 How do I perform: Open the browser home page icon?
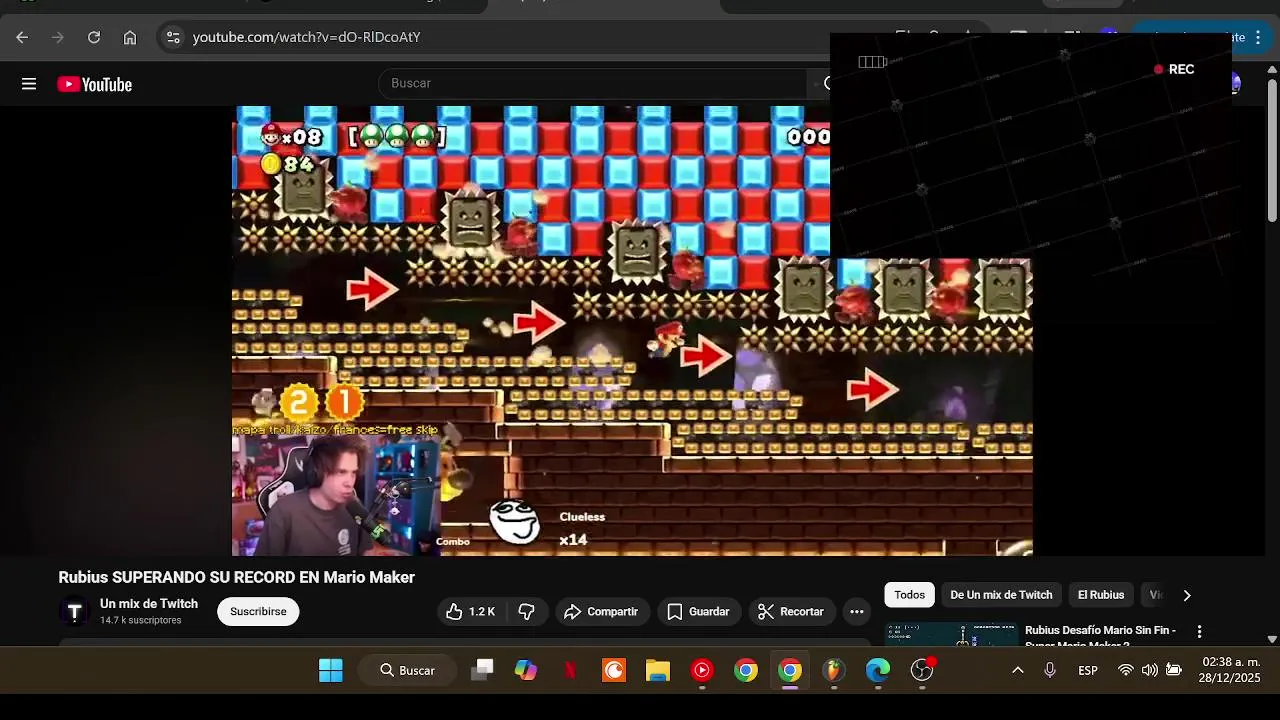coord(130,37)
